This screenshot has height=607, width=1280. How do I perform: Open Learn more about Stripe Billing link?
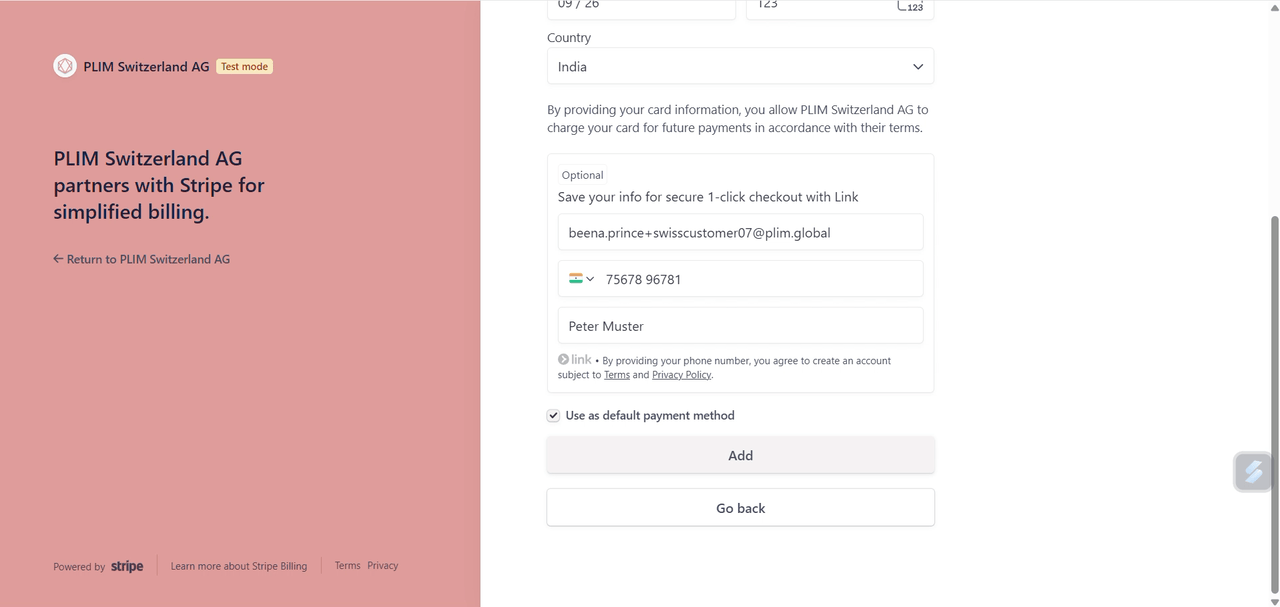(x=239, y=566)
